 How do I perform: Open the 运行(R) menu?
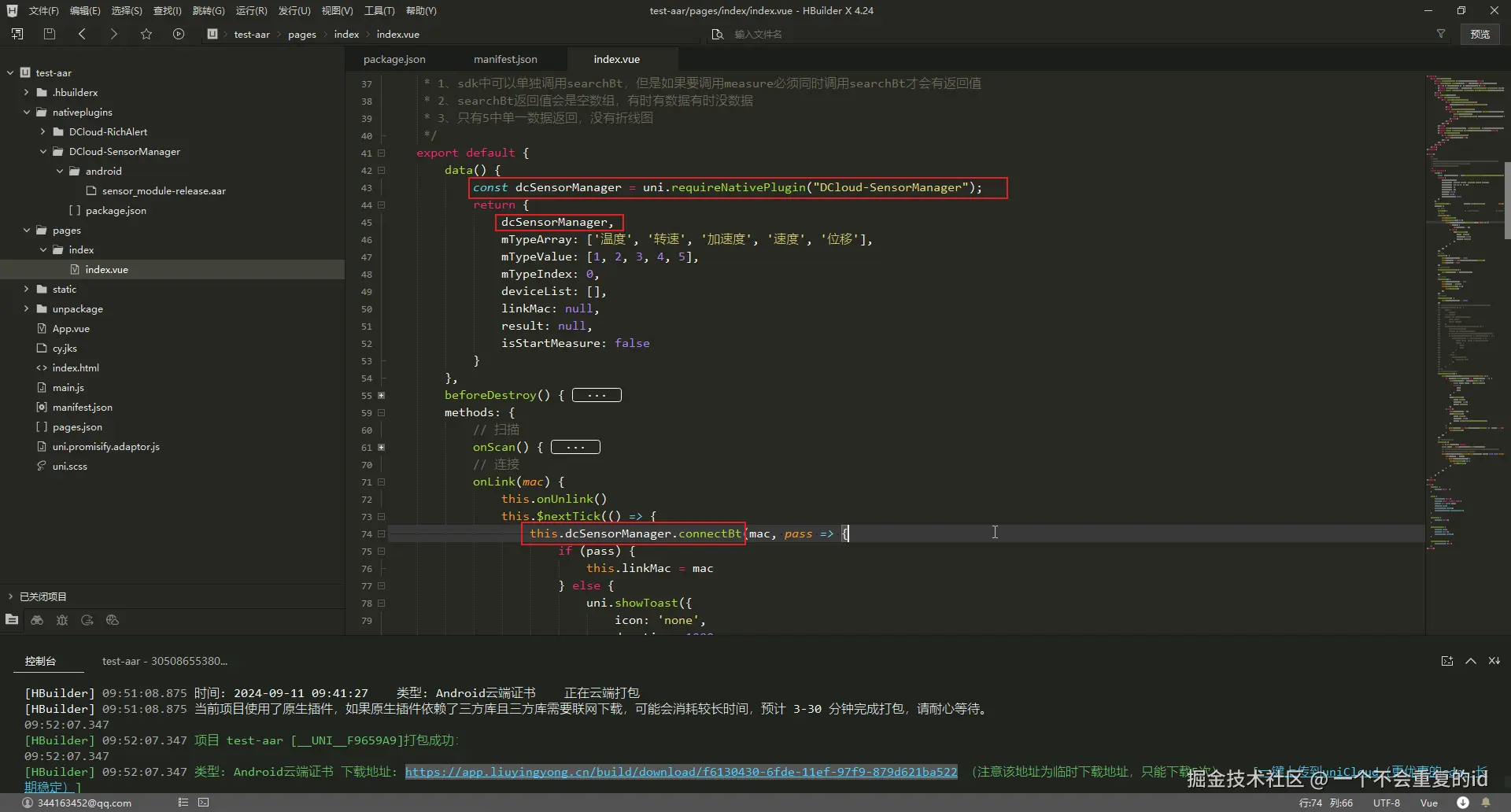pyautogui.click(x=251, y=10)
